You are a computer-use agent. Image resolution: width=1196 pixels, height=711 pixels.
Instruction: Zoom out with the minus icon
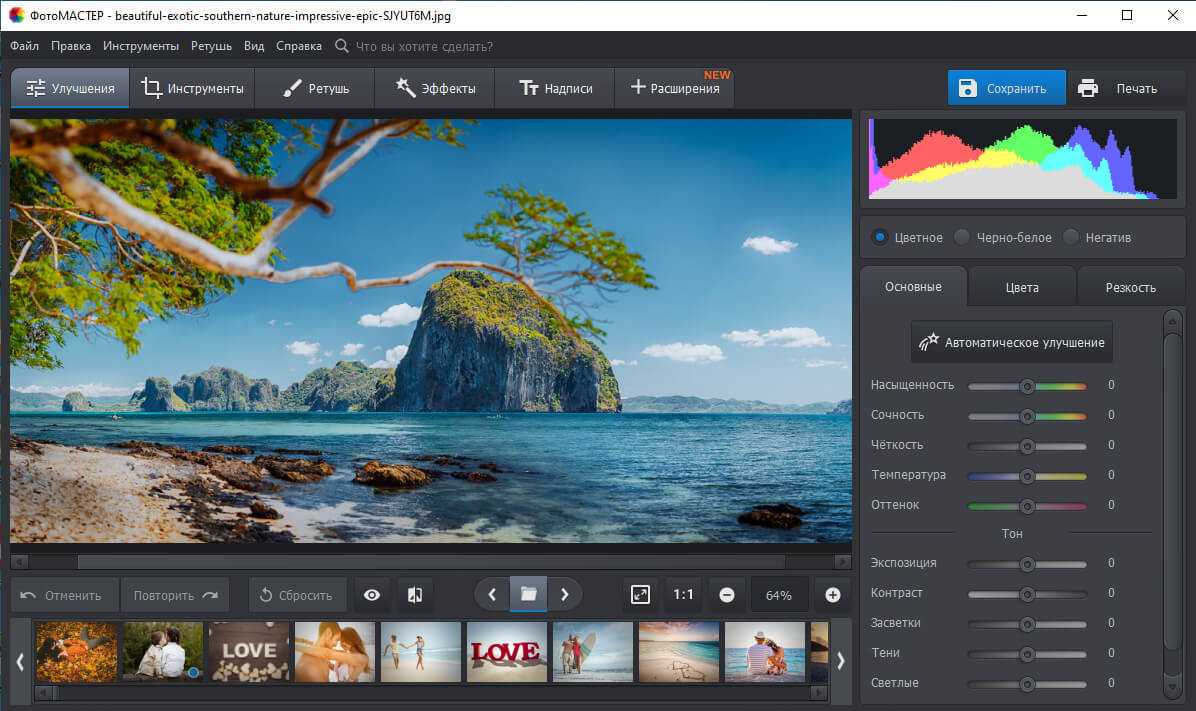point(727,595)
